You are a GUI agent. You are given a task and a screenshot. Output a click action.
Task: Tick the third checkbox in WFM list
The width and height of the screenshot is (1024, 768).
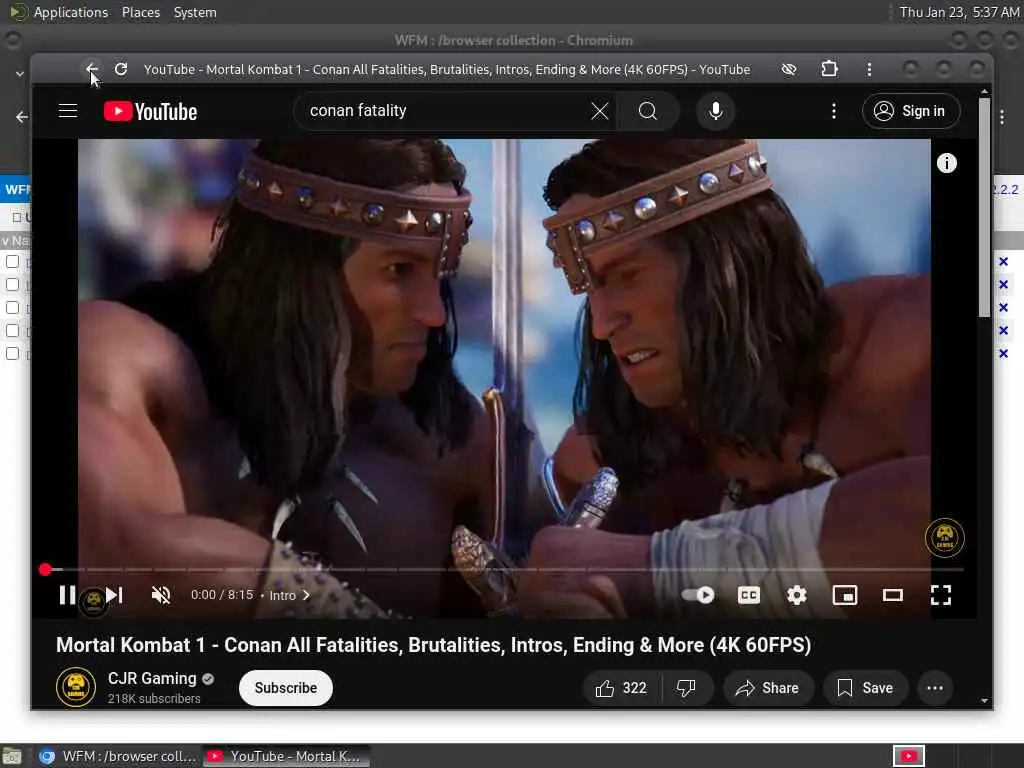pos(12,308)
